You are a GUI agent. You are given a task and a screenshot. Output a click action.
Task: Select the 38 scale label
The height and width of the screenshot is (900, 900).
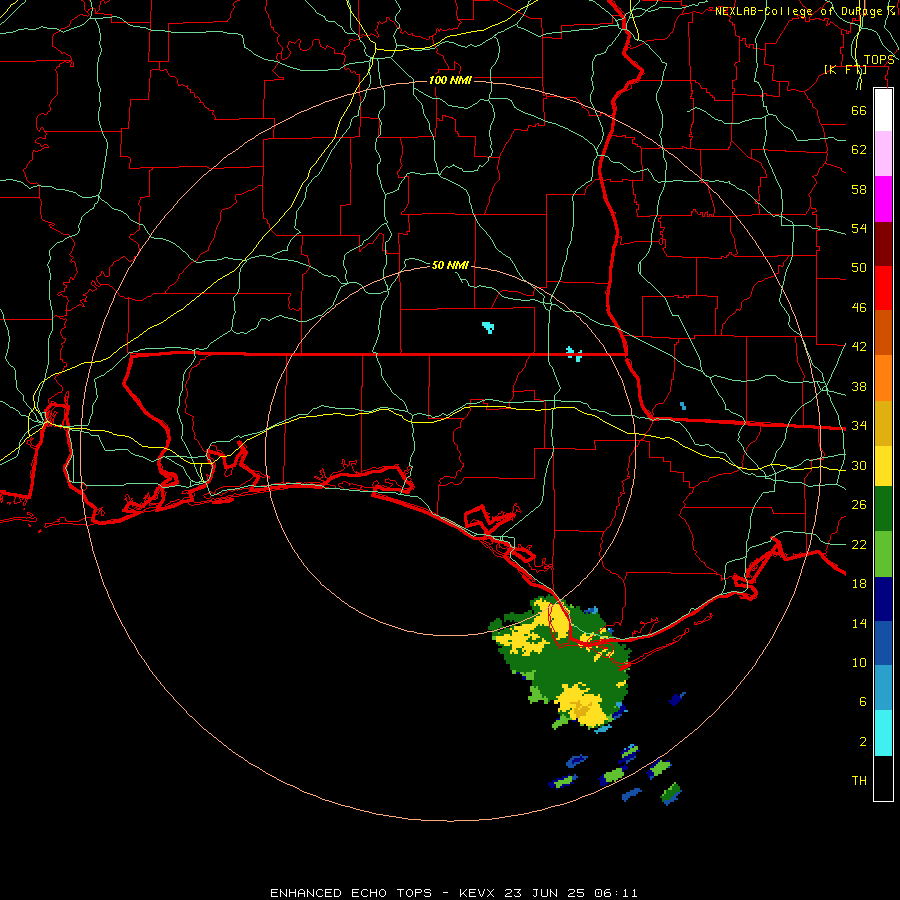(859, 386)
